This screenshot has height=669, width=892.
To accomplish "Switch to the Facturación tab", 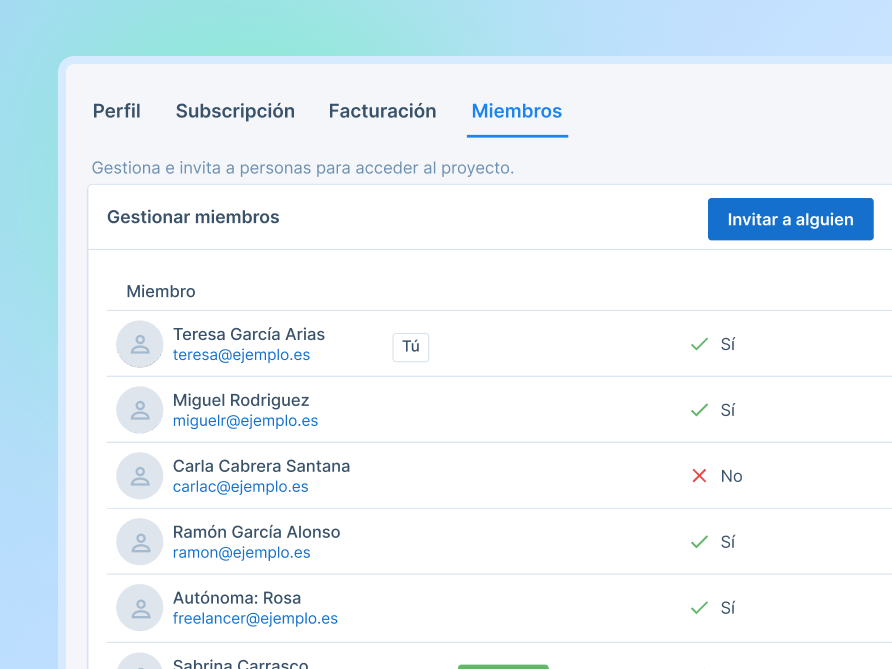I will pos(382,111).
